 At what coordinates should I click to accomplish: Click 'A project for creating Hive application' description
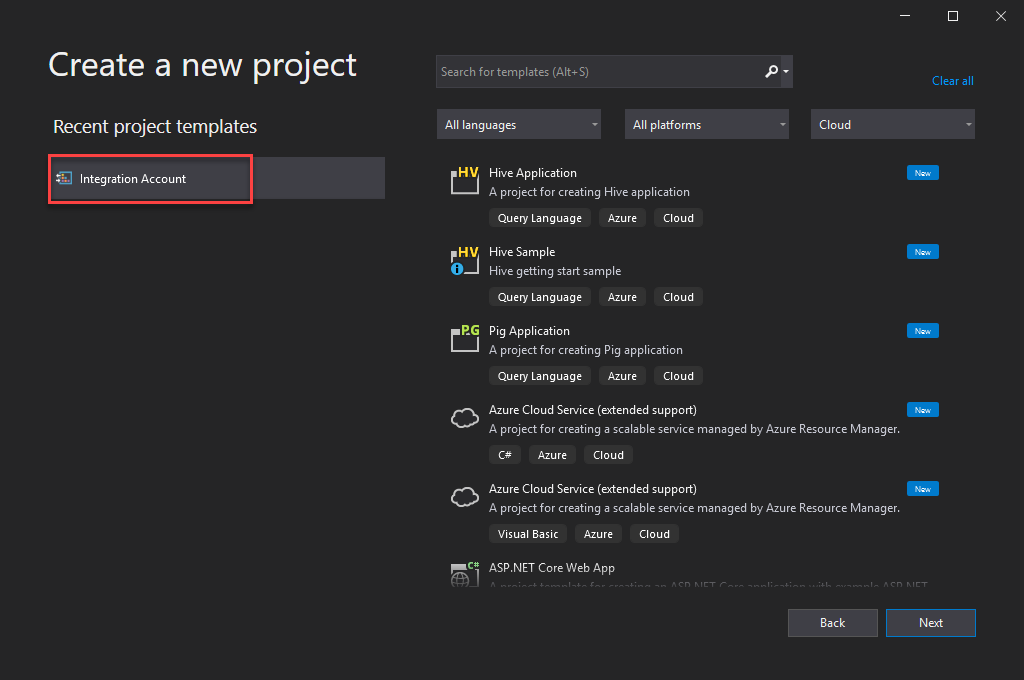[x=589, y=191]
